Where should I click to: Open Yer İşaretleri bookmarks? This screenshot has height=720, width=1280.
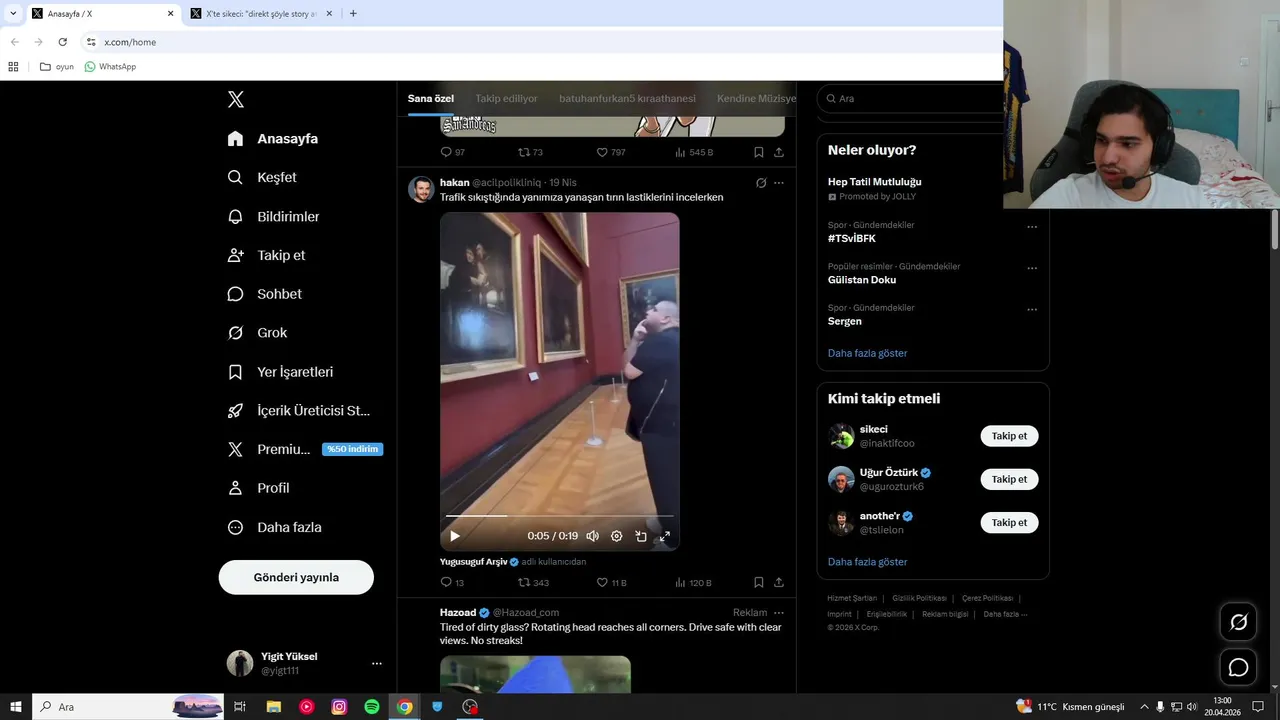point(280,372)
